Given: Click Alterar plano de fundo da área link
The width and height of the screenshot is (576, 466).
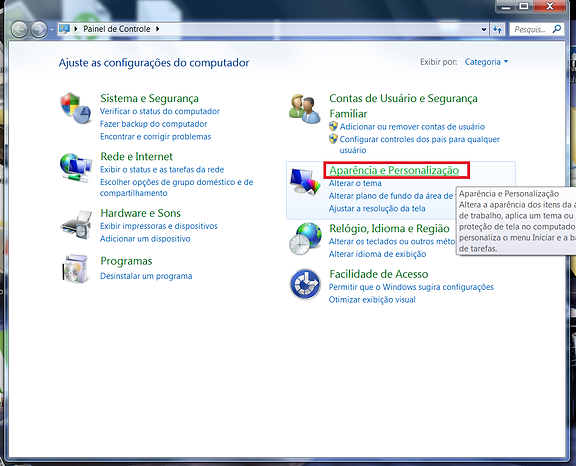Looking at the screenshot, I should [x=391, y=196].
